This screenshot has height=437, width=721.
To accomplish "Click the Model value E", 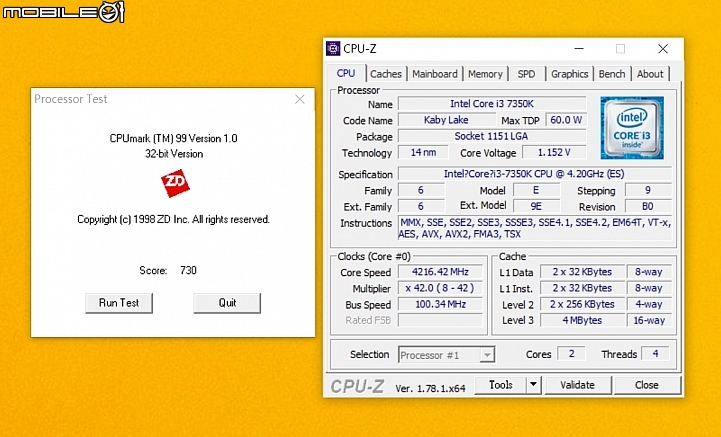I will point(536,190).
